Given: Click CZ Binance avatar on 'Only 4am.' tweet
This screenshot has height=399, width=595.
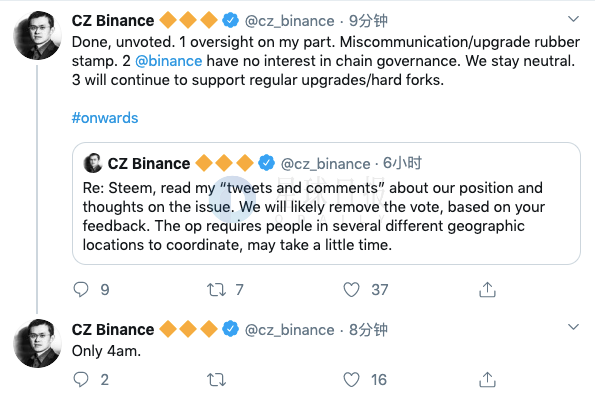Looking at the screenshot, I should coord(37,343).
